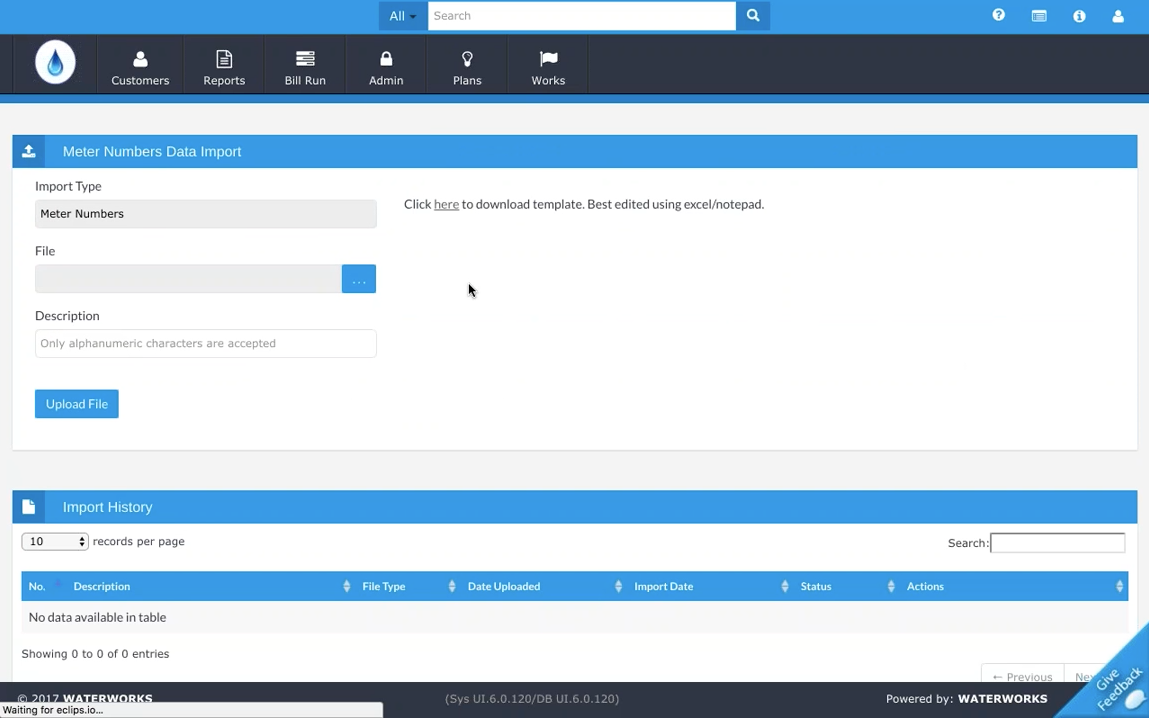Click inside the top Search box
Image resolution: width=1149 pixels, height=718 pixels.
pyautogui.click(x=582, y=16)
